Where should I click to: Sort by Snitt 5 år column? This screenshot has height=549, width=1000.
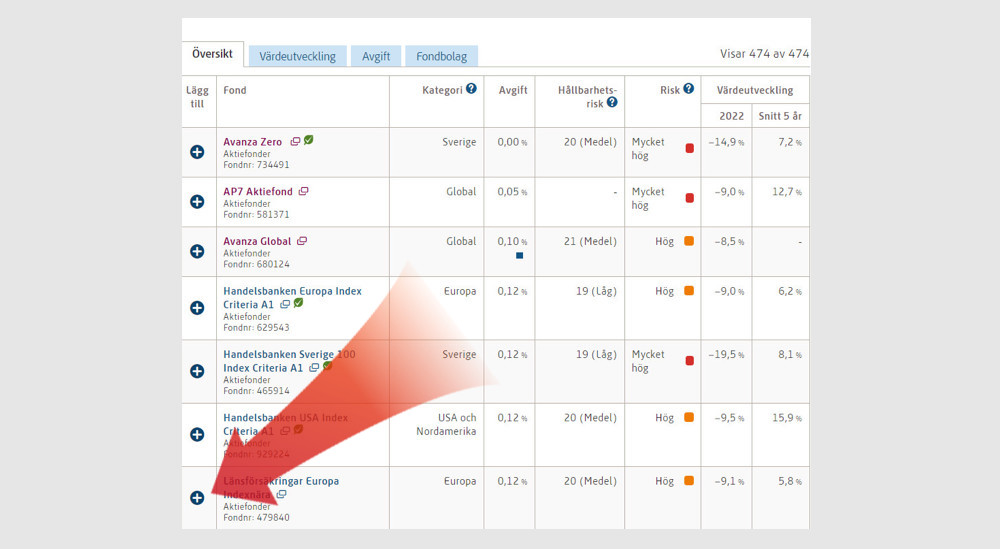pos(785,115)
